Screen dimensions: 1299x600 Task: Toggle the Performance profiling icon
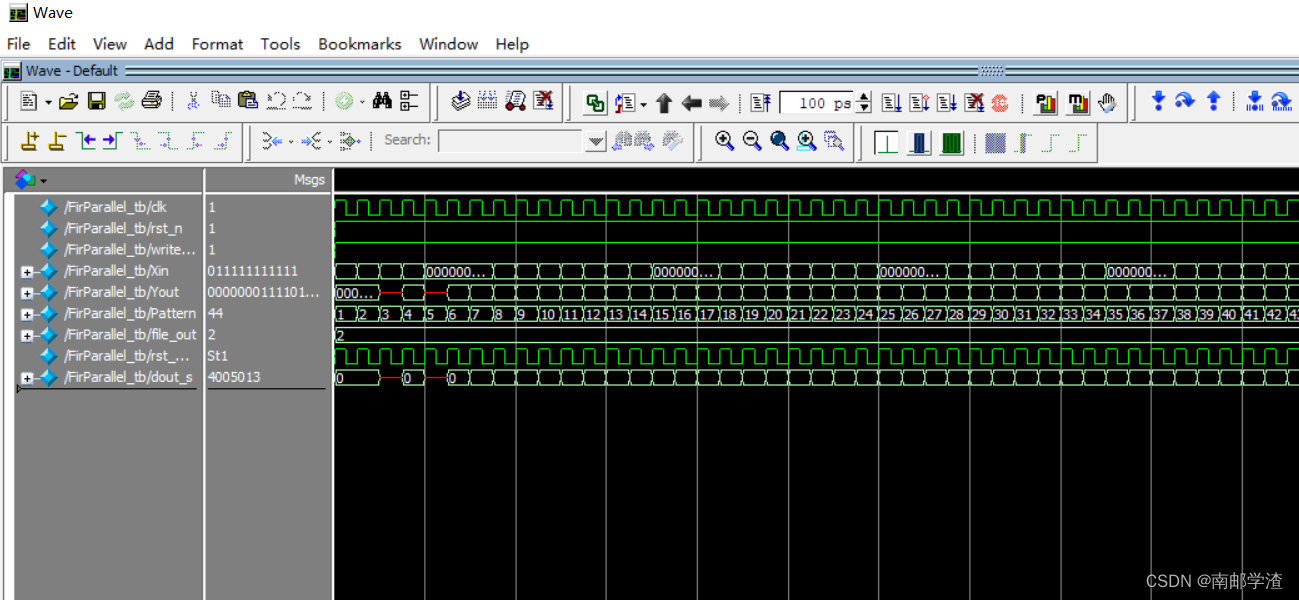[1046, 103]
